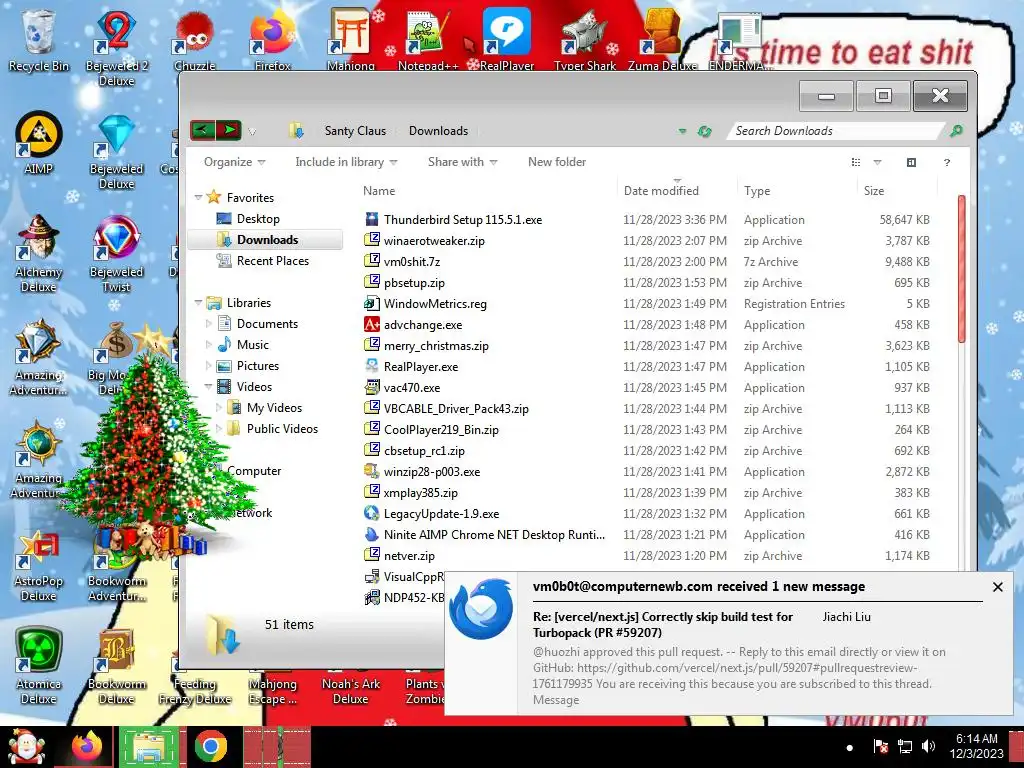Sort by the Name column header
1024x768 pixels.
coord(379,191)
